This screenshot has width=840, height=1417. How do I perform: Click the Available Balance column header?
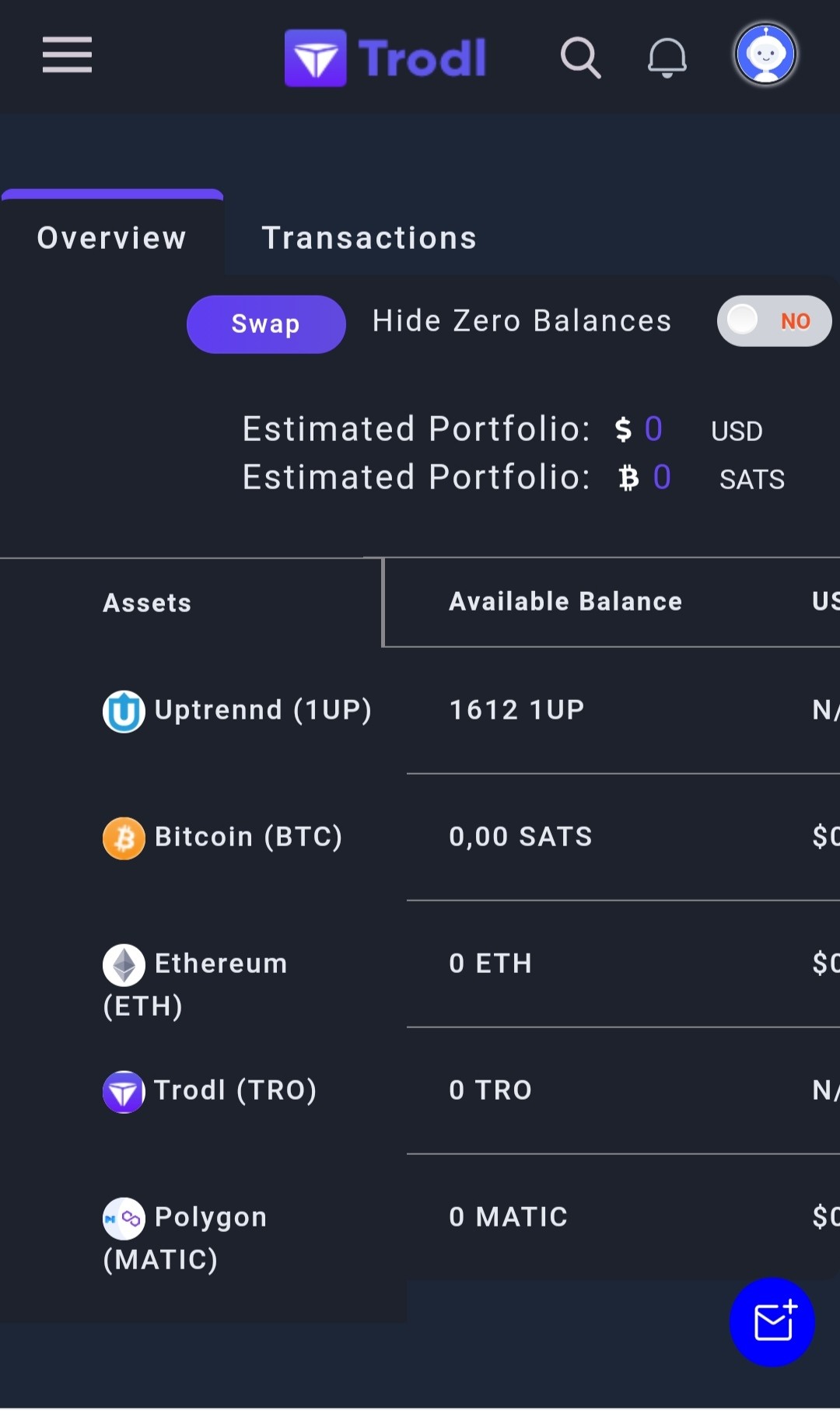(x=565, y=601)
